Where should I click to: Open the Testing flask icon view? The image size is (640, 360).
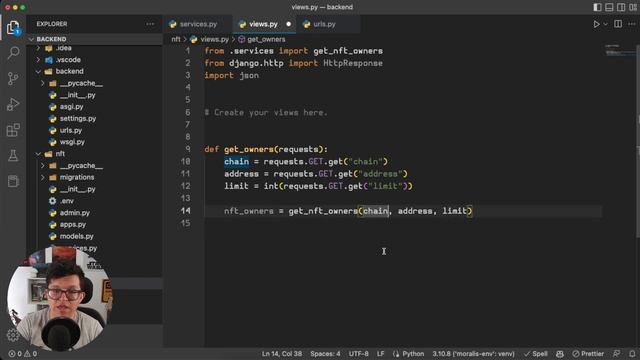click(x=13, y=156)
